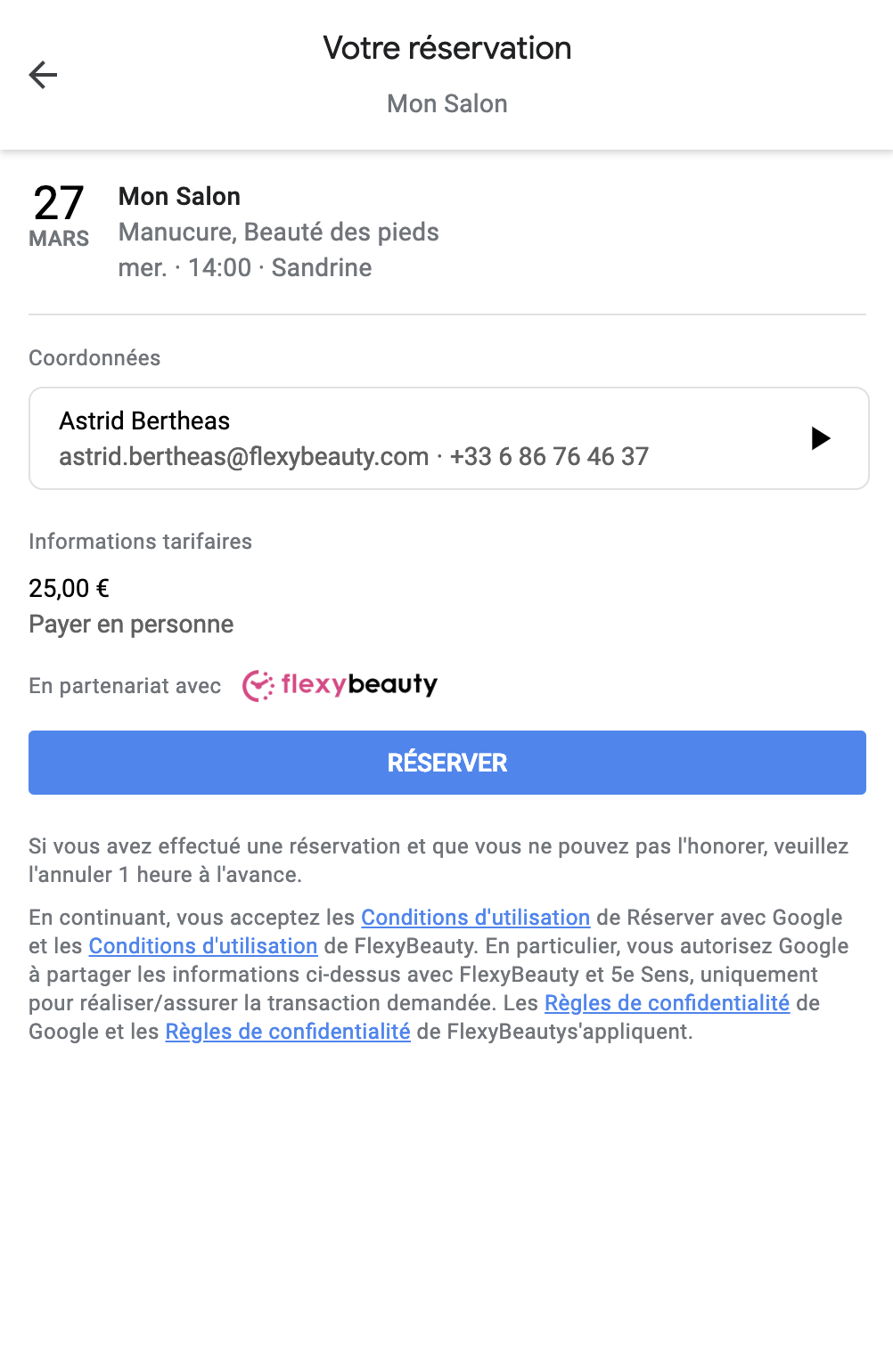Image resolution: width=893 pixels, height=1372 pixels.
Task: Open Google's Règles de confidentialité link
Action: tap(668, 1003)
